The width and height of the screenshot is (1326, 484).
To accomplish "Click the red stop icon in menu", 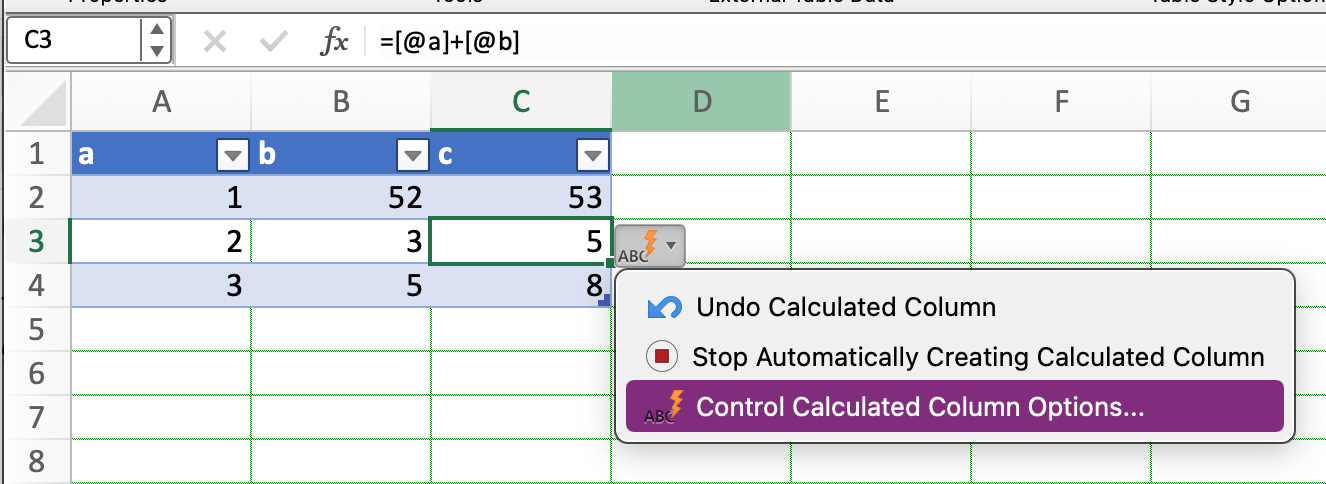I will (663, 356).
